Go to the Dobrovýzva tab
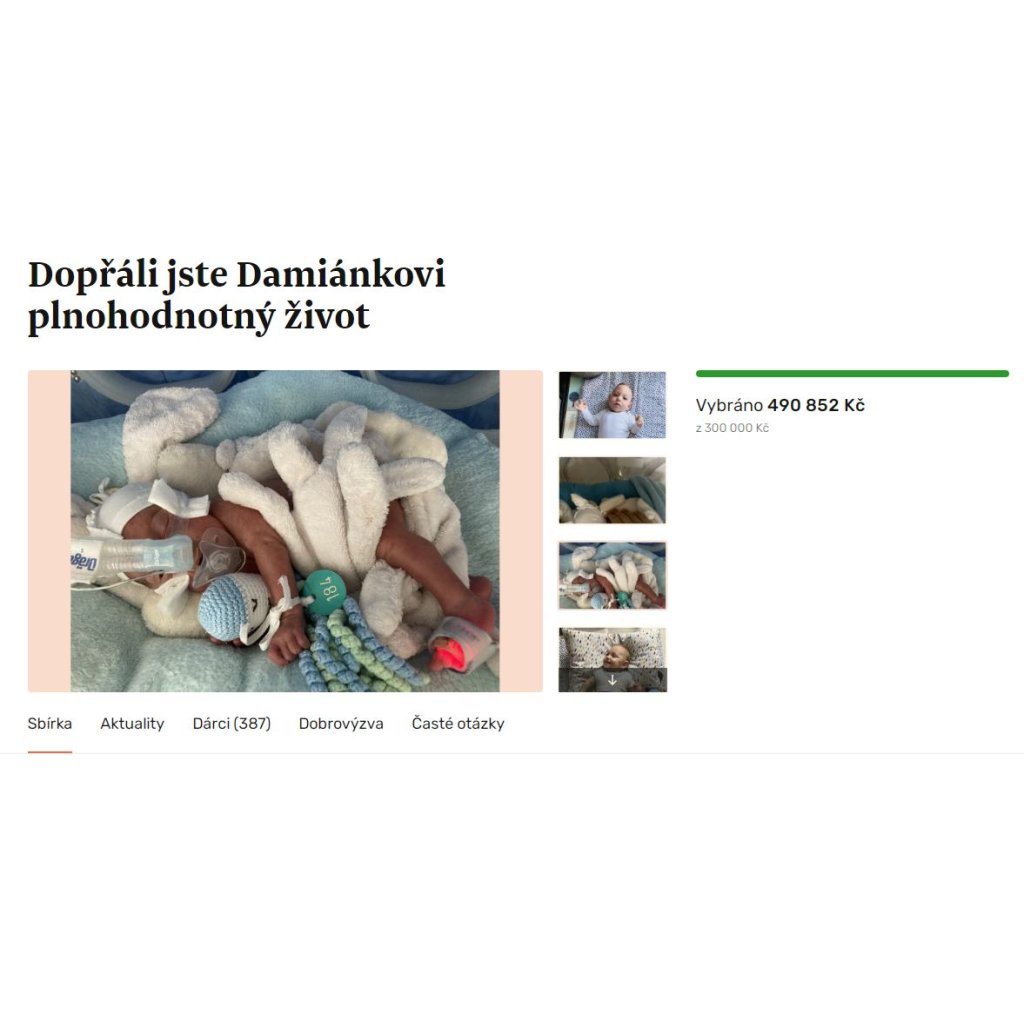This screenshot has height=1024, width=1024. point(341,724)
